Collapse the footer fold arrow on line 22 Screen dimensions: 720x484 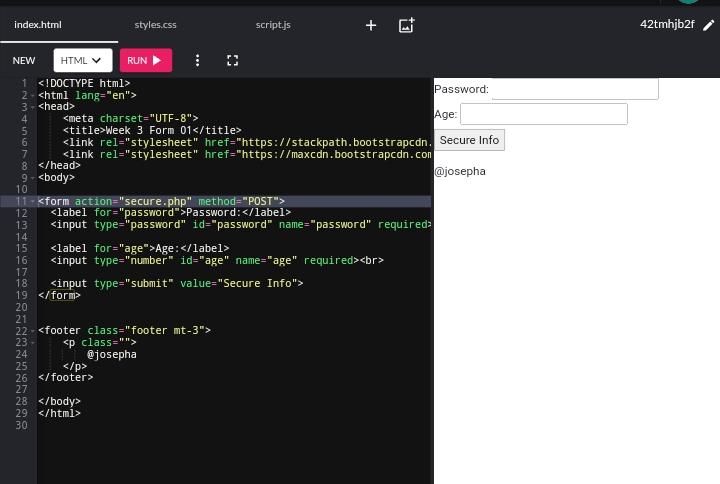[x=33, y=331]
